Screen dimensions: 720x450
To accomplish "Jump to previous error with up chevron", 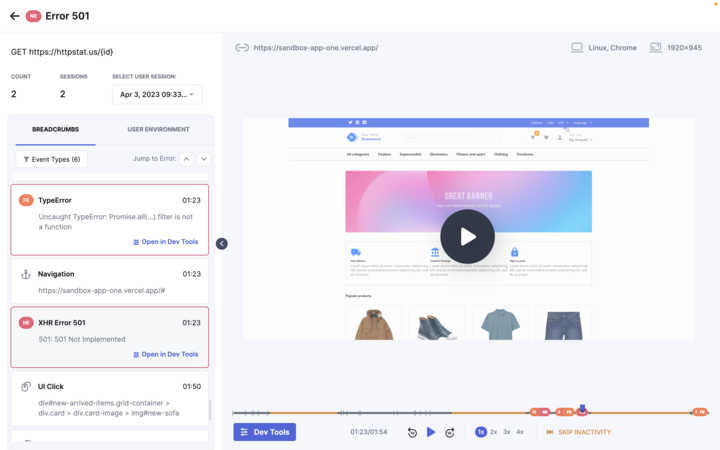I will 187,159.
